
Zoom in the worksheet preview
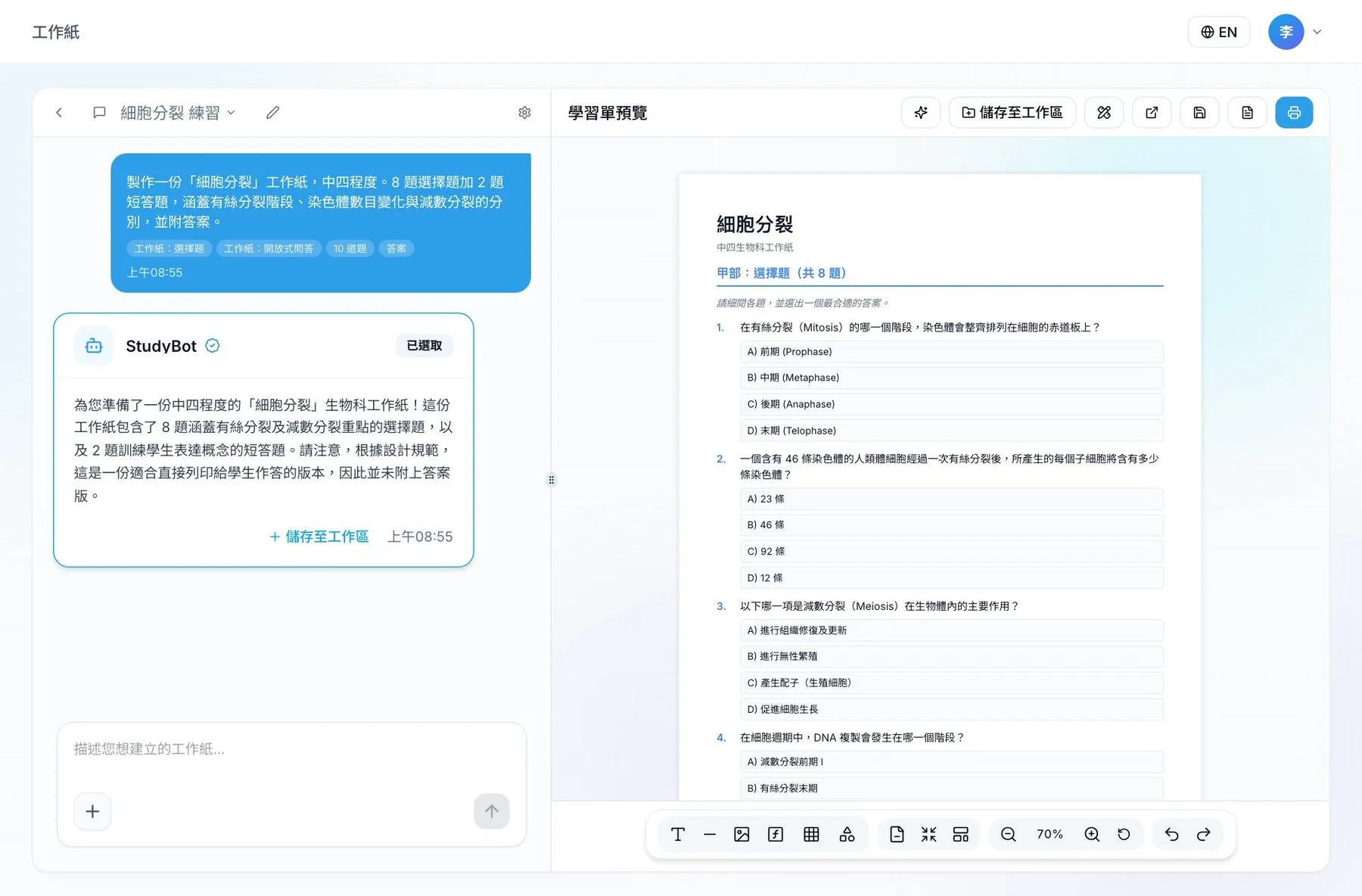pos(1092,834)
